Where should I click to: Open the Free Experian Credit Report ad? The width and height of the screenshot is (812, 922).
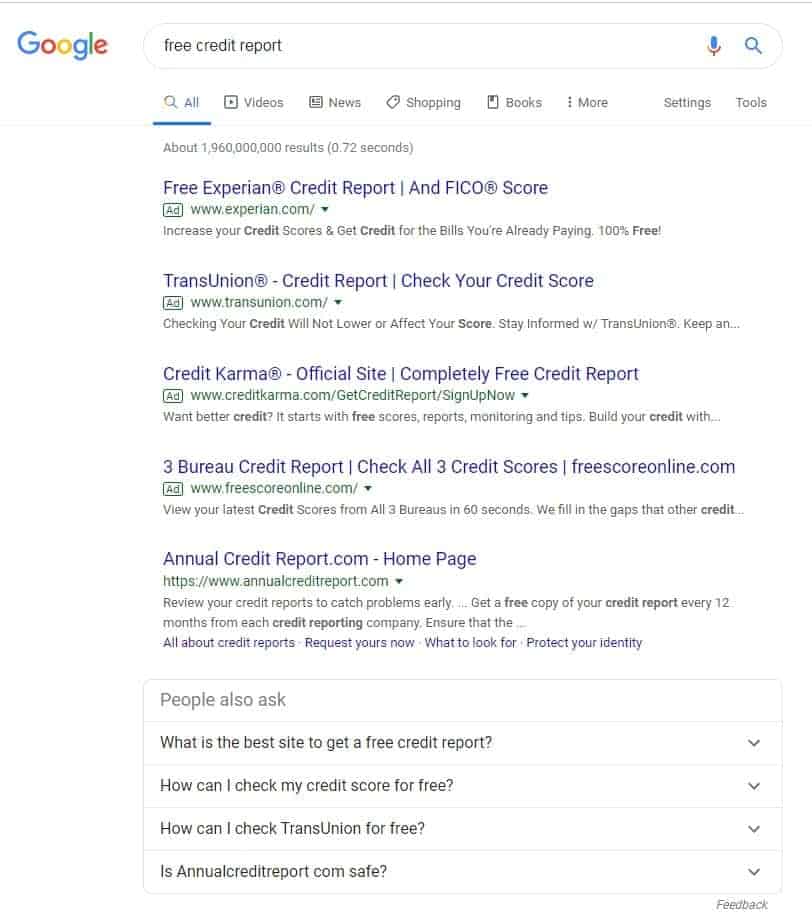[355, 188]
